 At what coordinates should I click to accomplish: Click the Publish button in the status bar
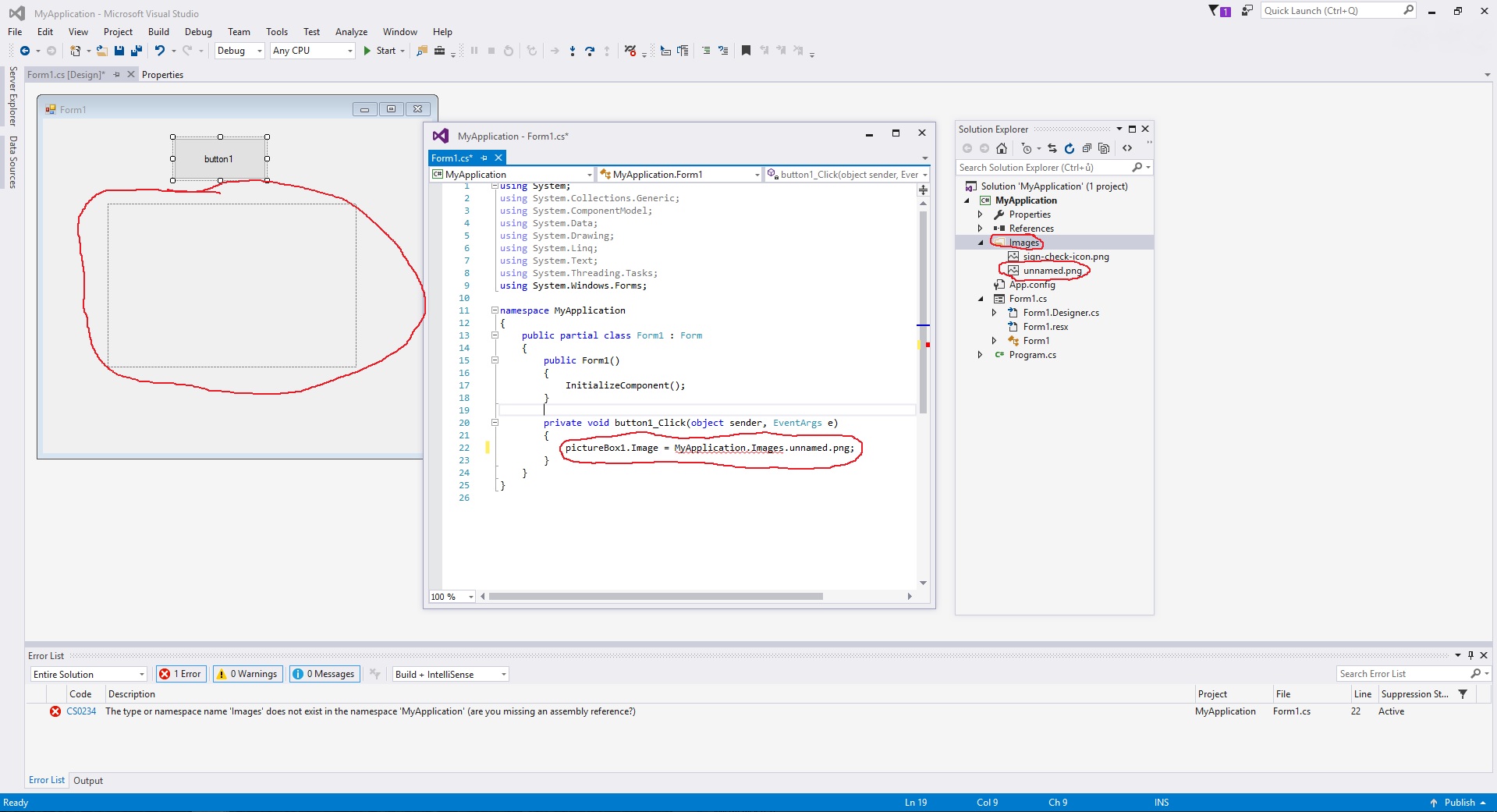click(x=1459, y=803)
